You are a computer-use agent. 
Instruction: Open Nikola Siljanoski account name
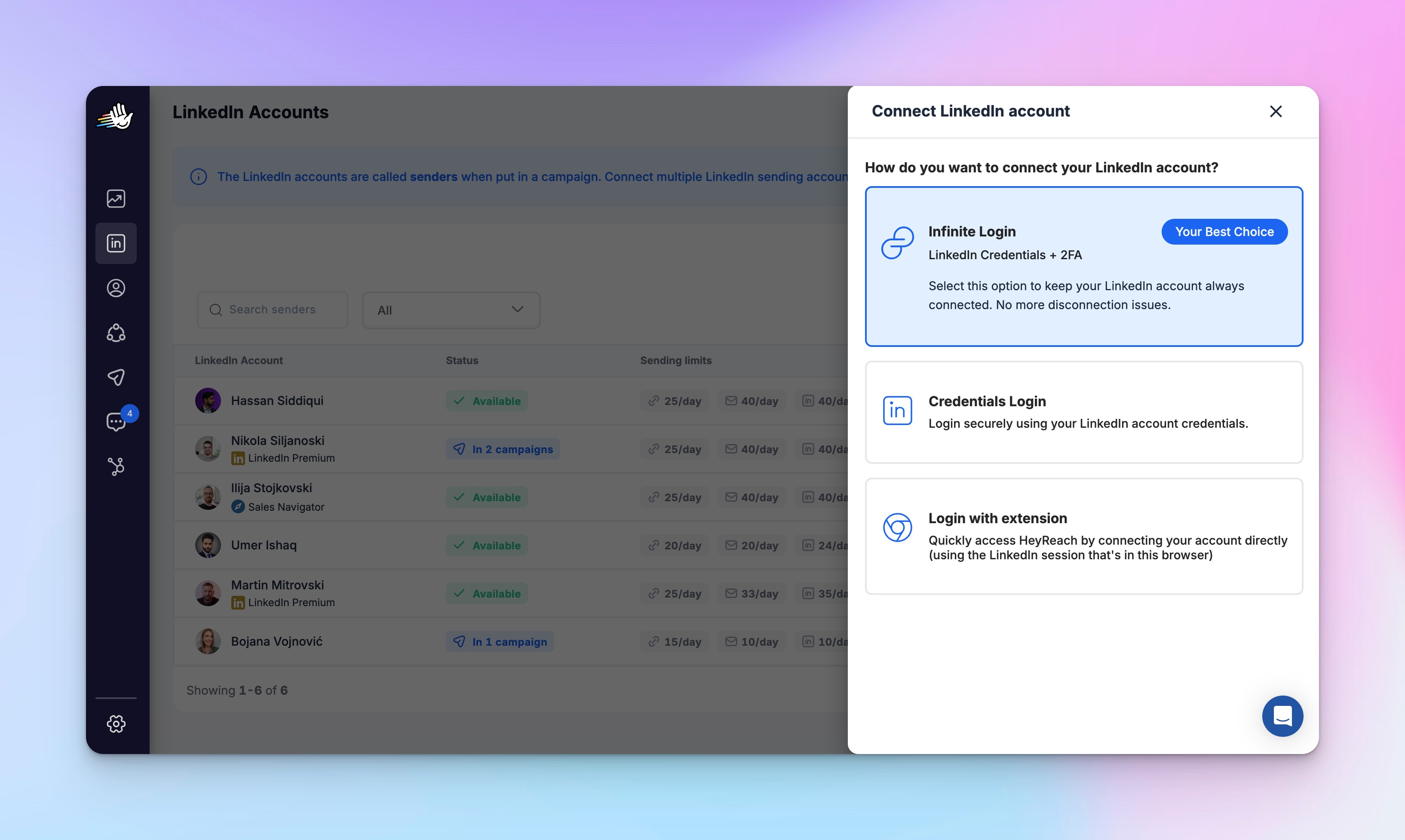(277, 440)
